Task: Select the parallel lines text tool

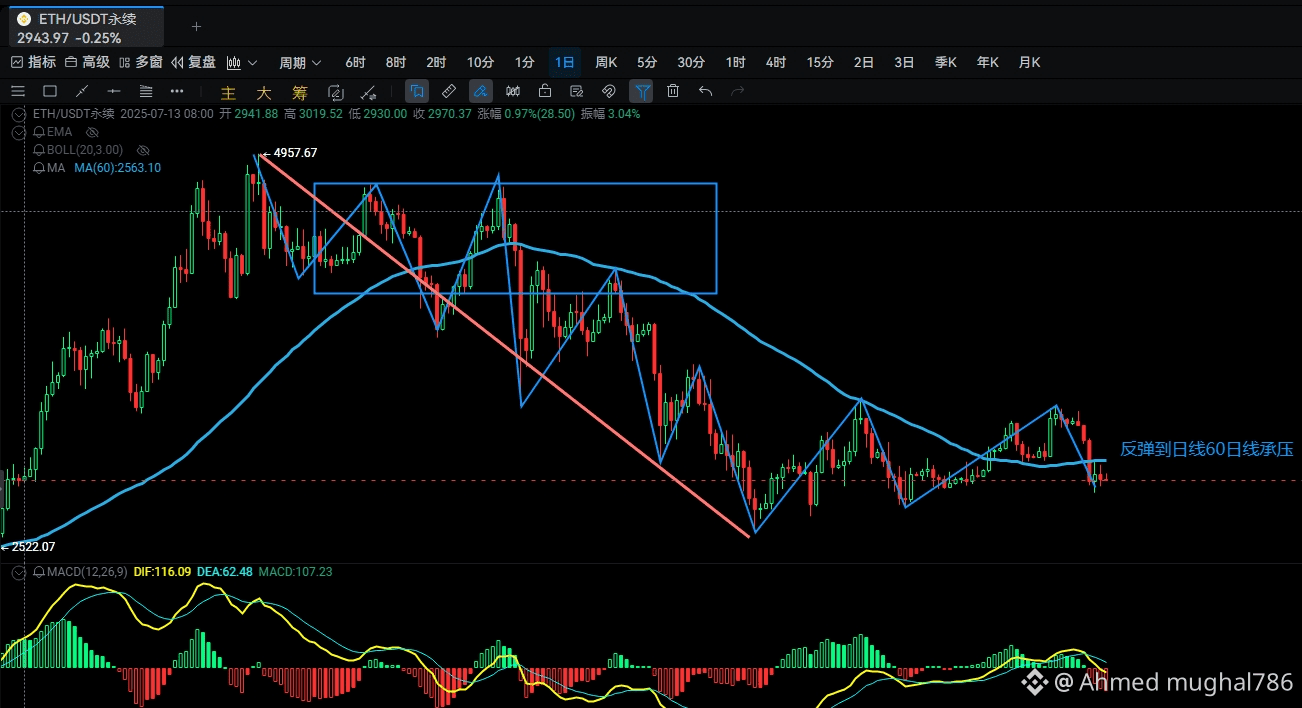Action: [145, 91]
